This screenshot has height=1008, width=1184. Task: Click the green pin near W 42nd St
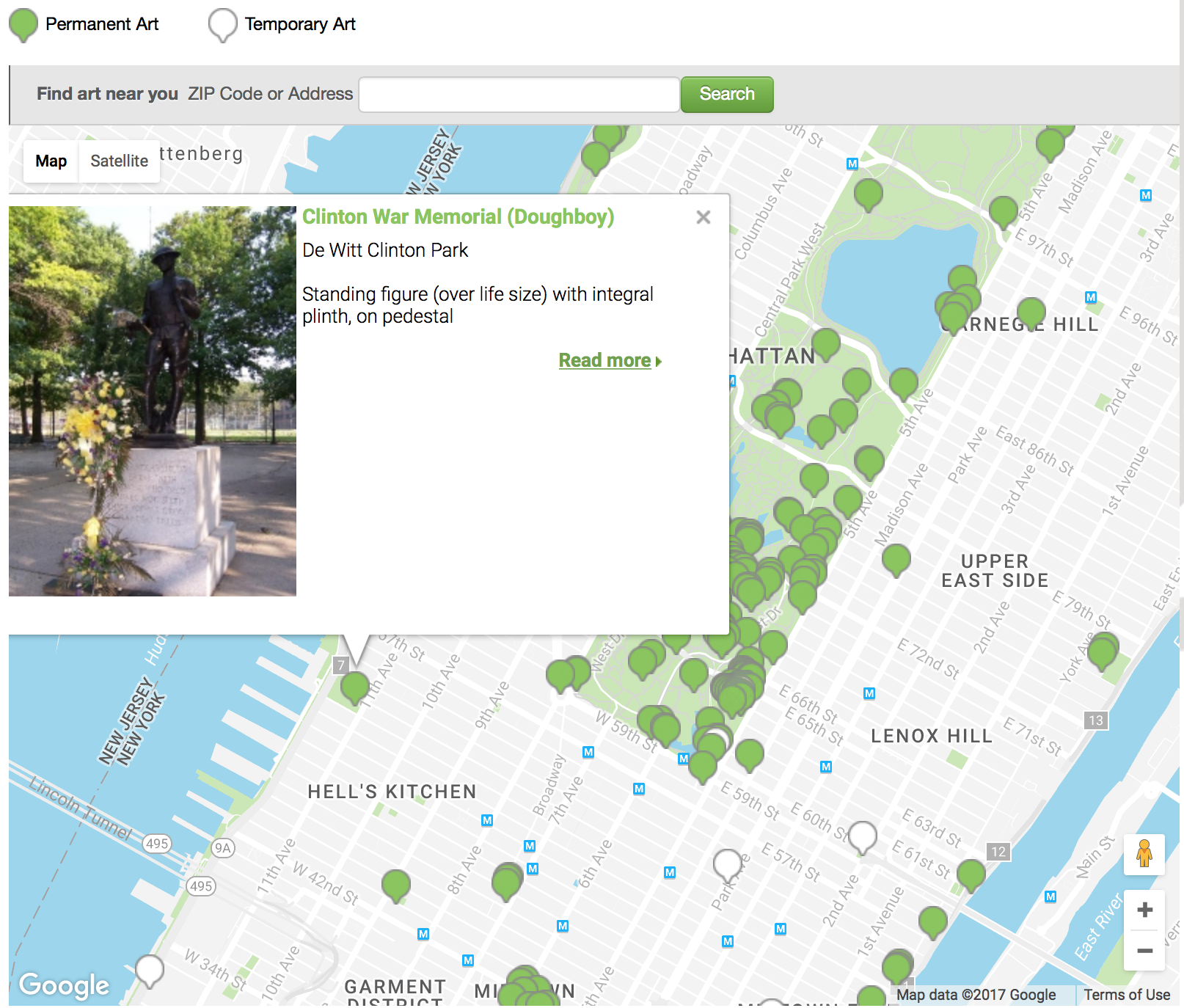[396, 884]
